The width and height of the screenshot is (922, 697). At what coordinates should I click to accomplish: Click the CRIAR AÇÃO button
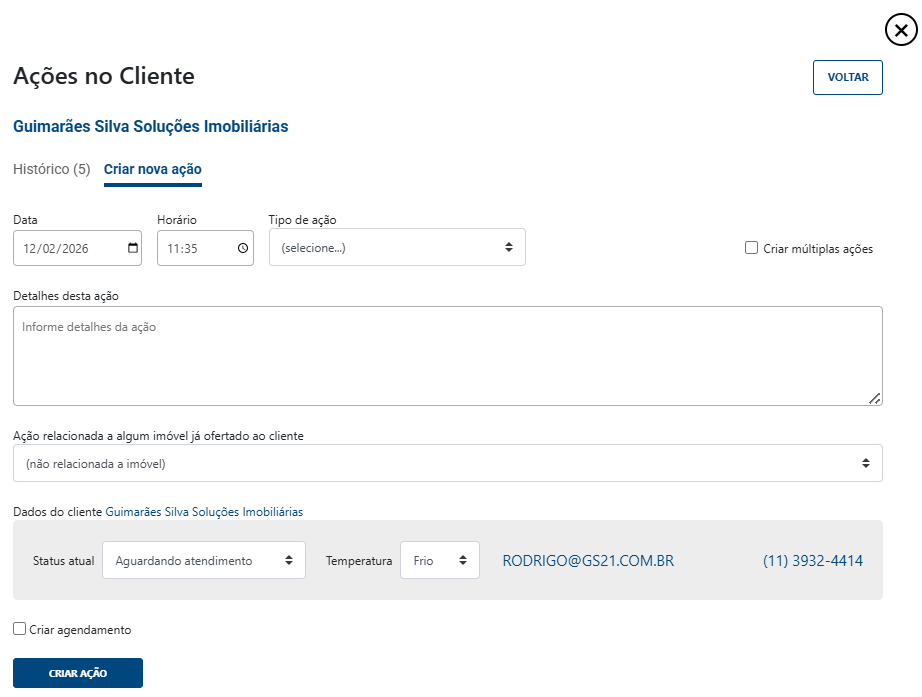click(78, 673)
